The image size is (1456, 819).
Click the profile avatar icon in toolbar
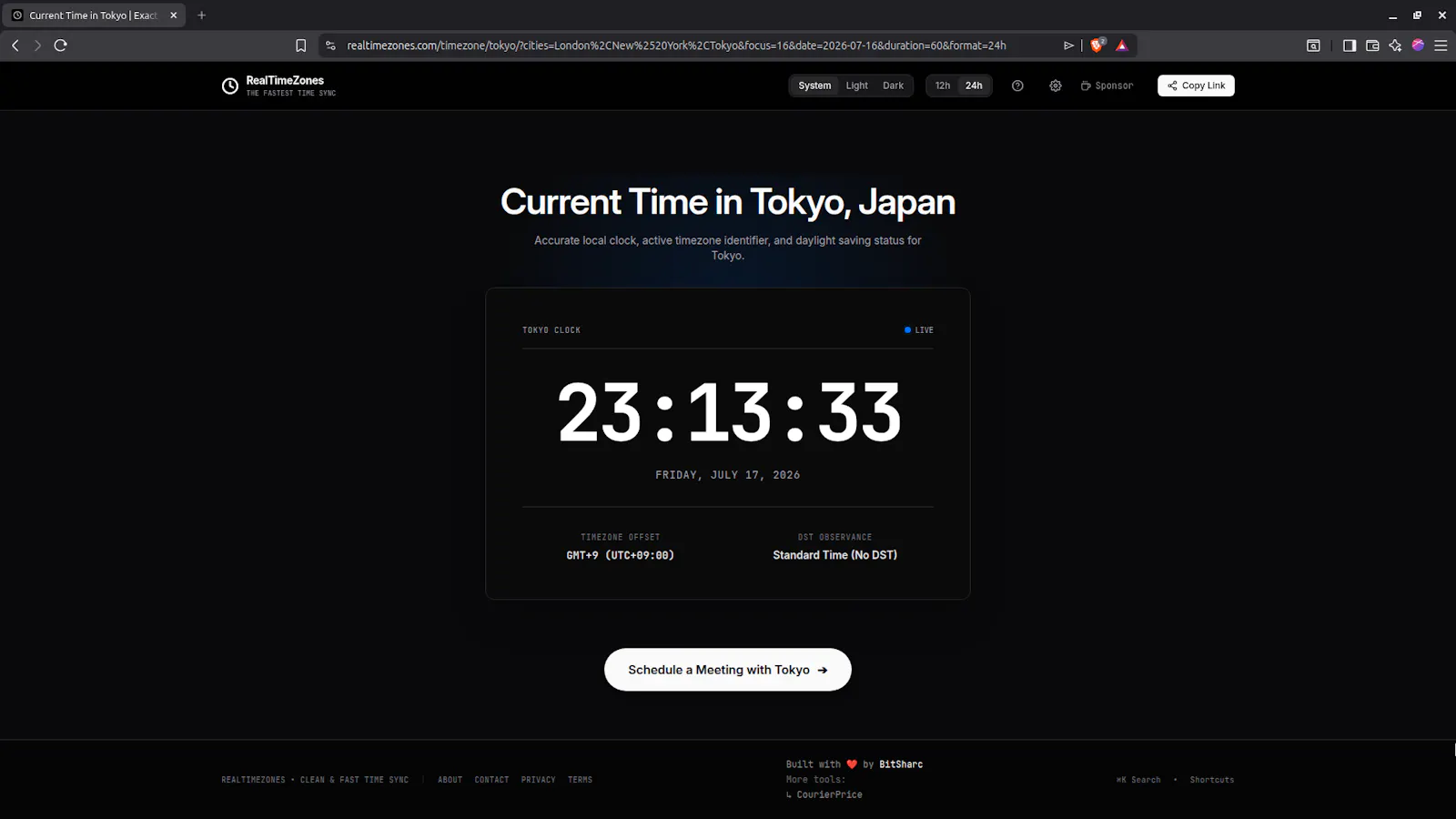[1418, 45]
